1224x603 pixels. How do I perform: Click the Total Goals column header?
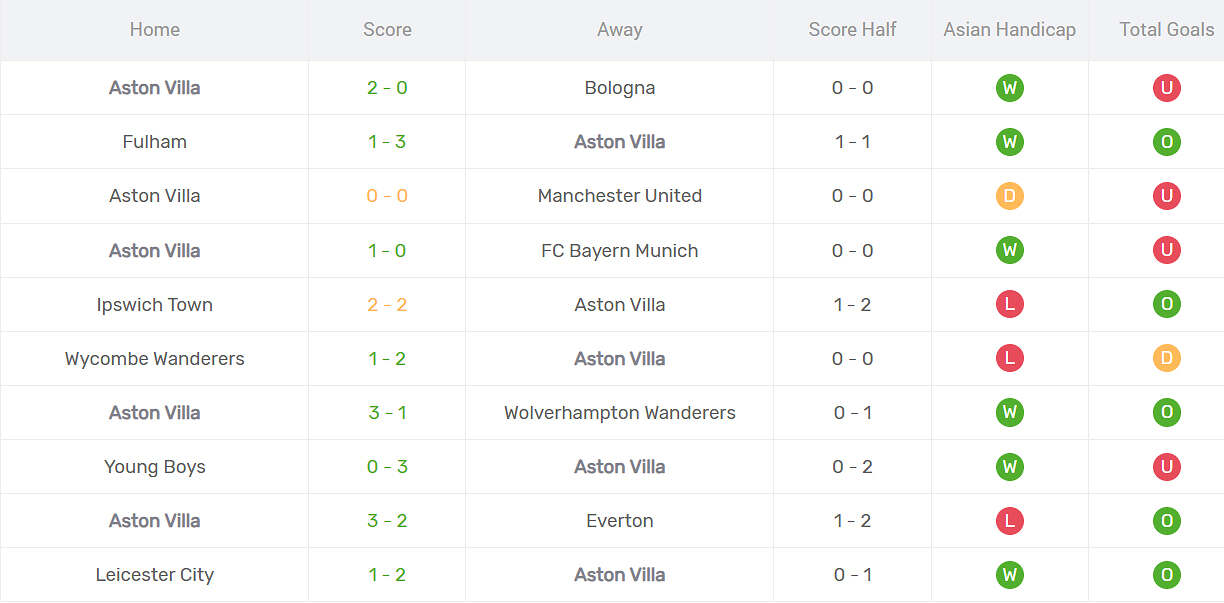pos(1166,30)
